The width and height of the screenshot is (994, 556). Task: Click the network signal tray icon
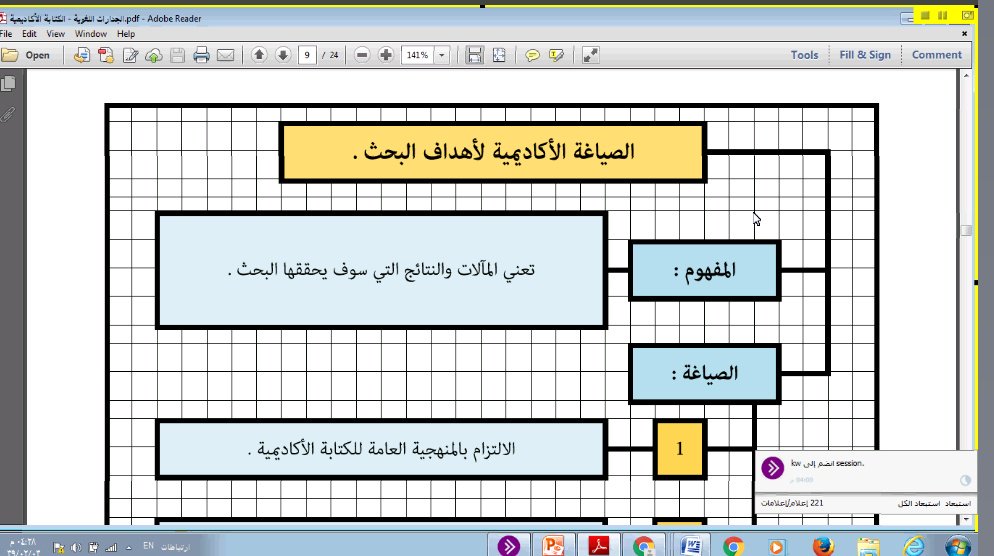click(111, 547)
